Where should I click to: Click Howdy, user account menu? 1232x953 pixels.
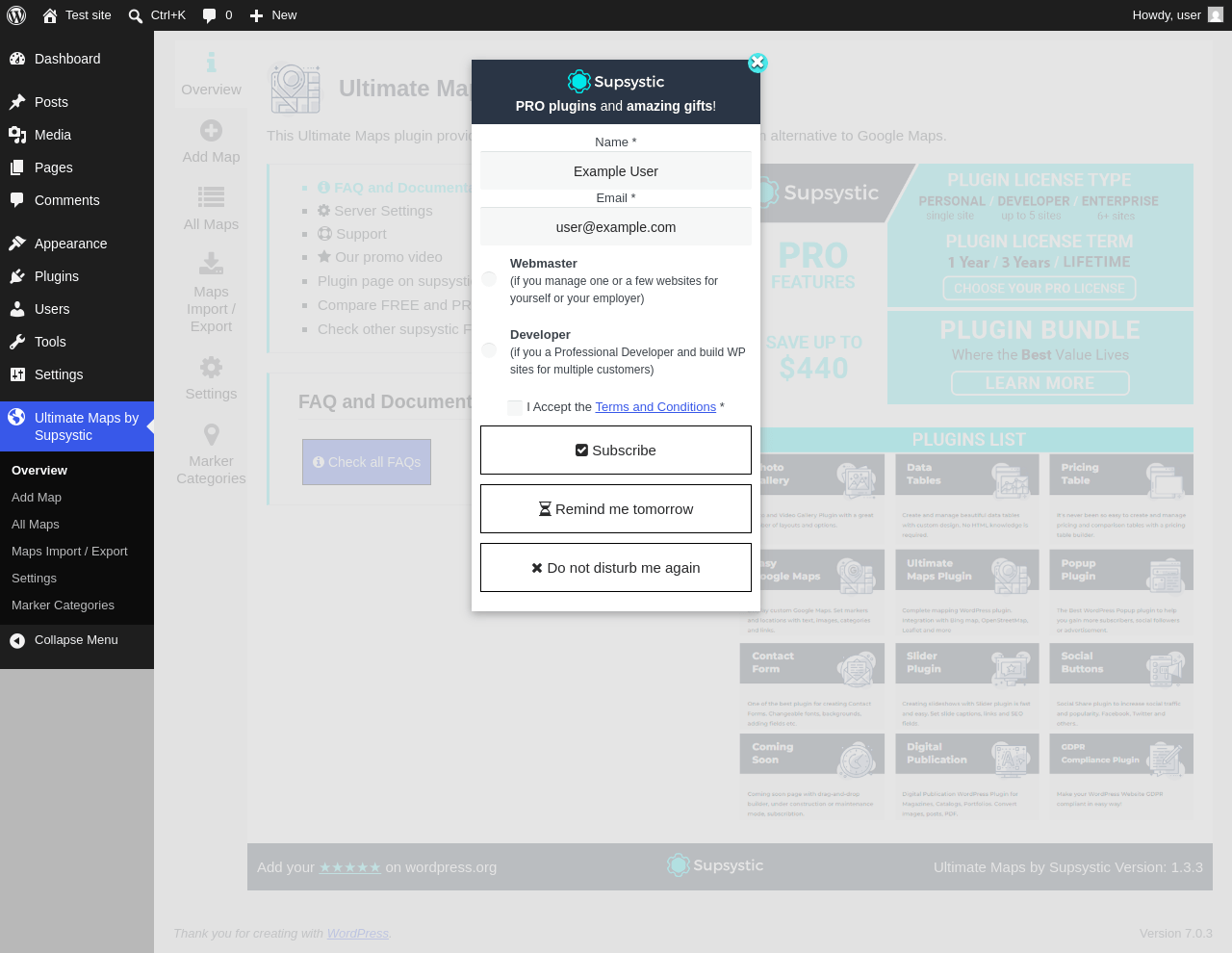[x=1178, y=15]
